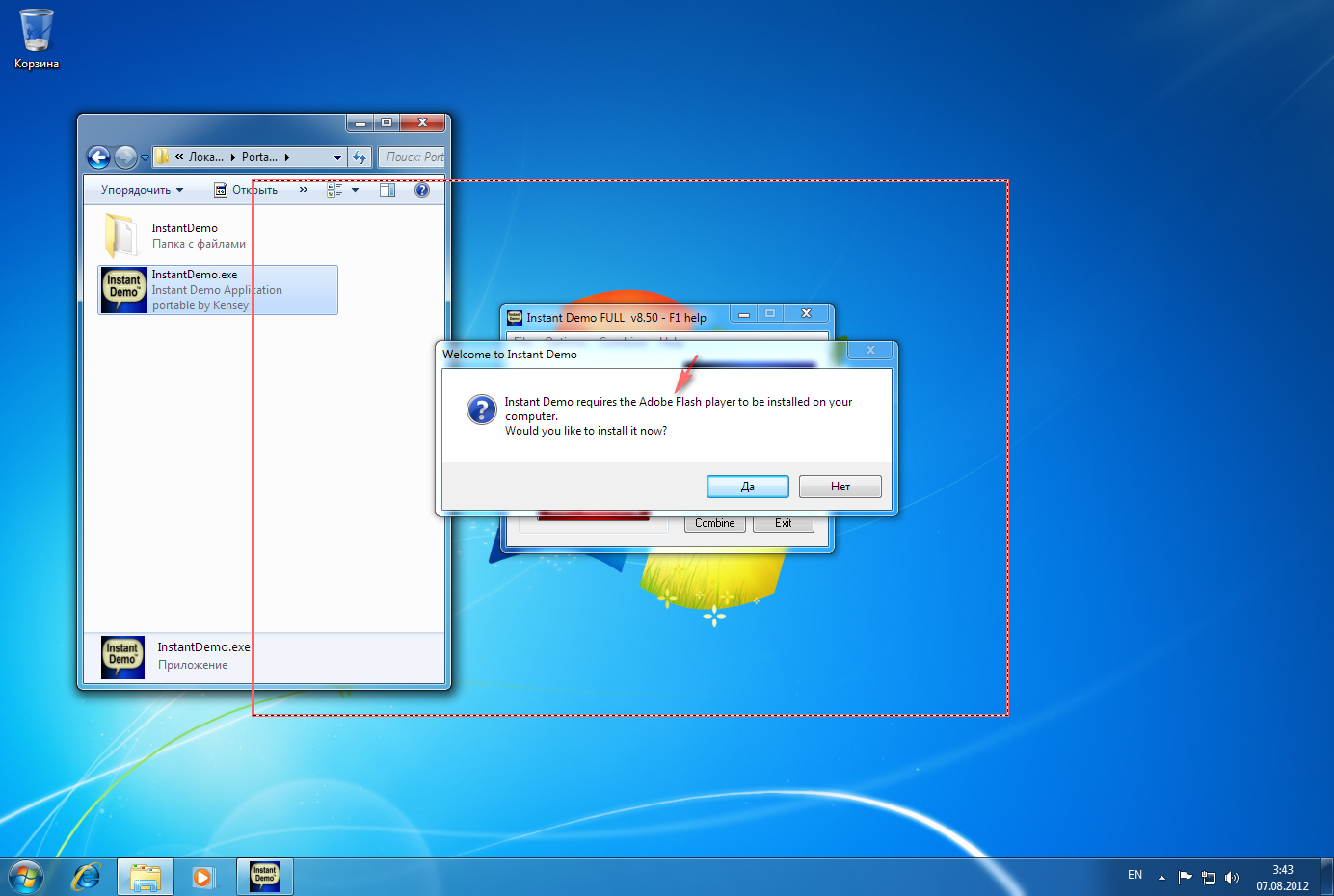Click Да to install Flash player
Image resolution: width=1334 pixels, height=896 pixels.
(748, 487)
